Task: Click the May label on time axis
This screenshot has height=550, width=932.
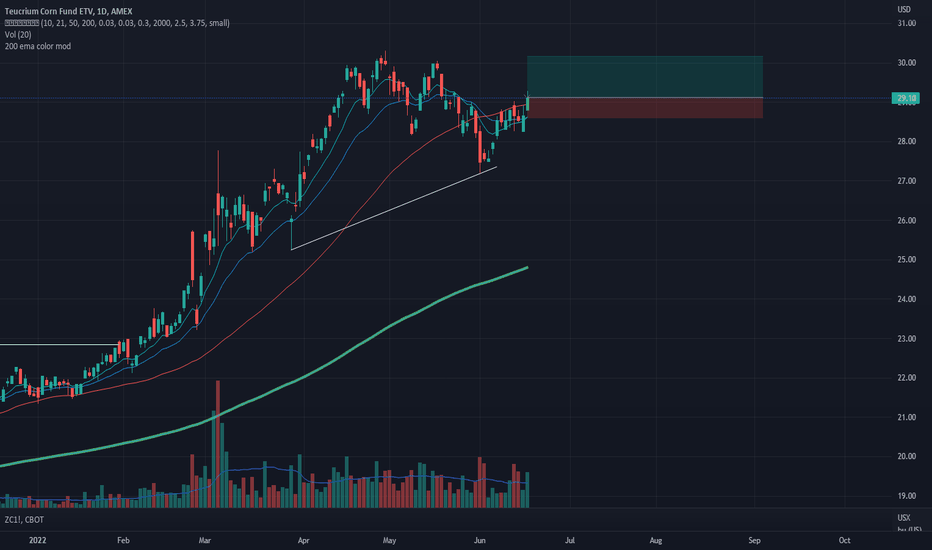Action: (x=389, y=540)
